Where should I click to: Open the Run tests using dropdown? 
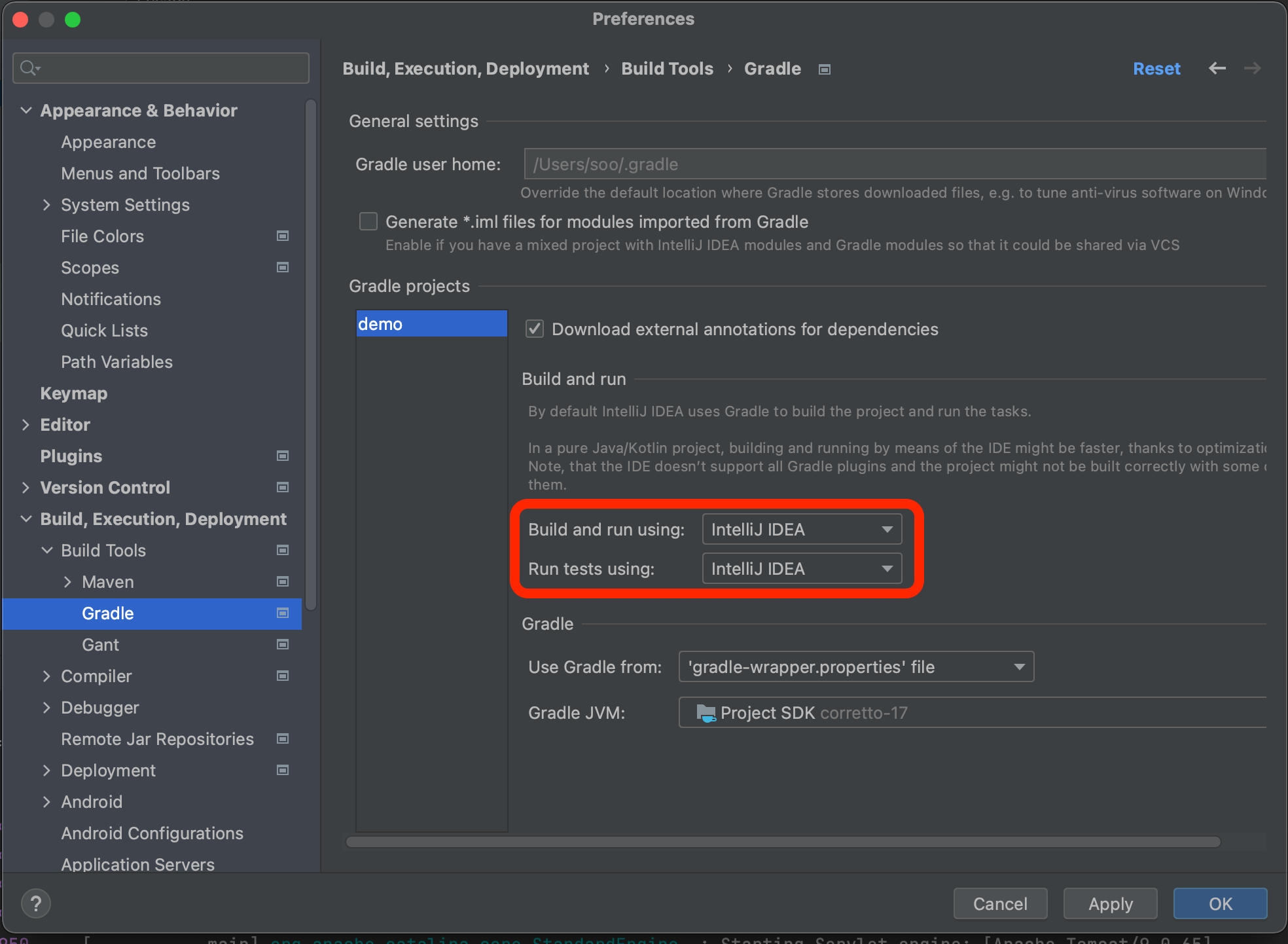pos(802,569)
